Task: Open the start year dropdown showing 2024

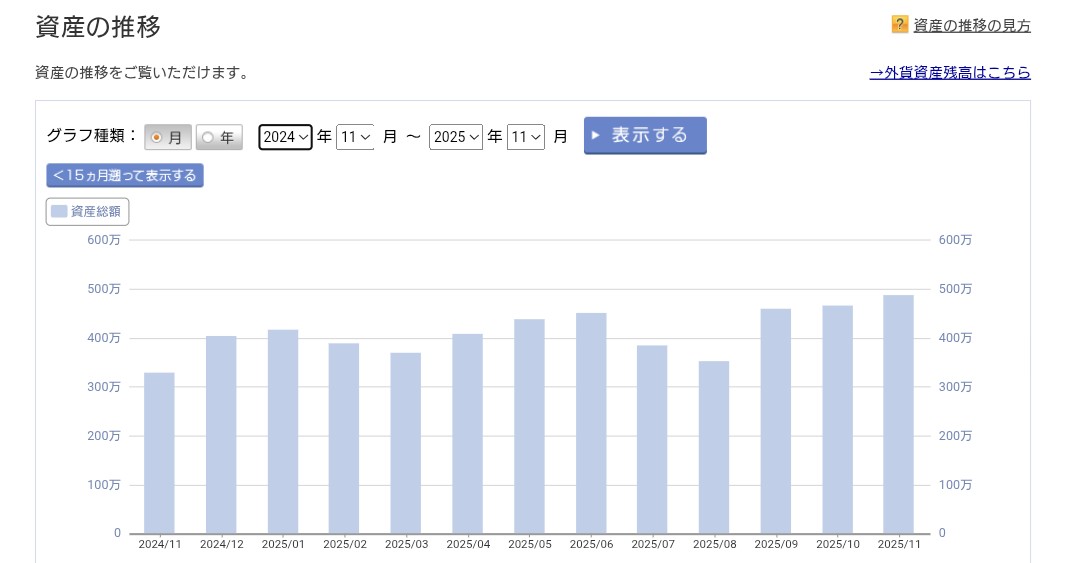Action: (x=285, y=137)
